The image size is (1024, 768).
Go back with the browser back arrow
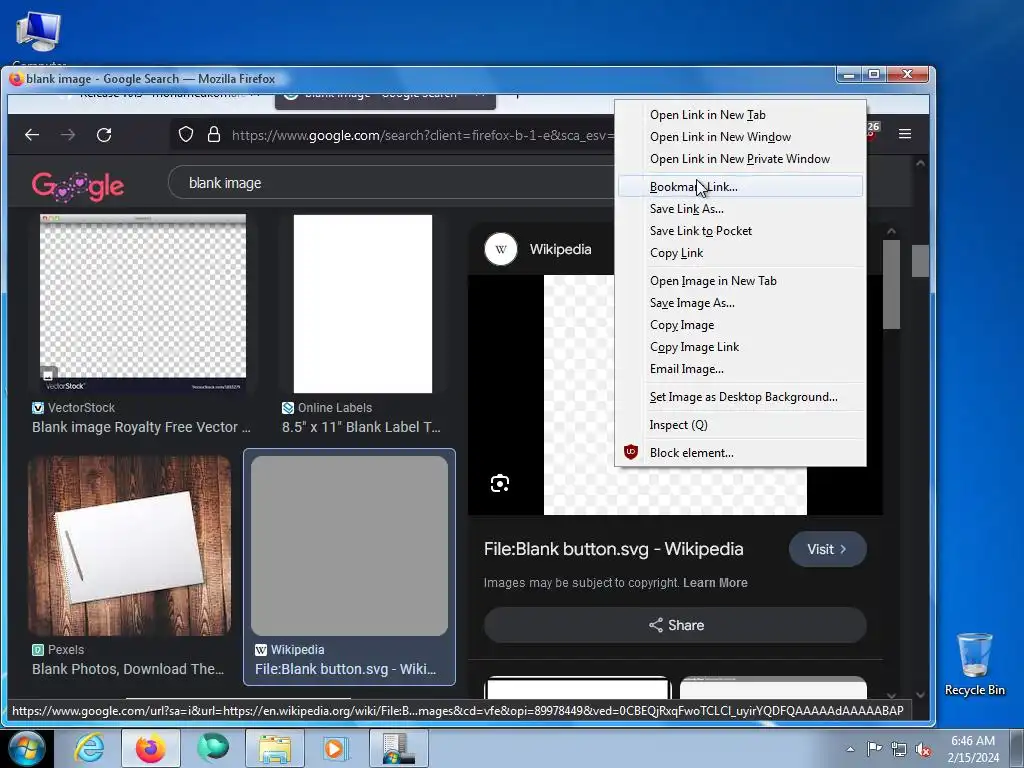pyautogui.click(x=32, y=135)
